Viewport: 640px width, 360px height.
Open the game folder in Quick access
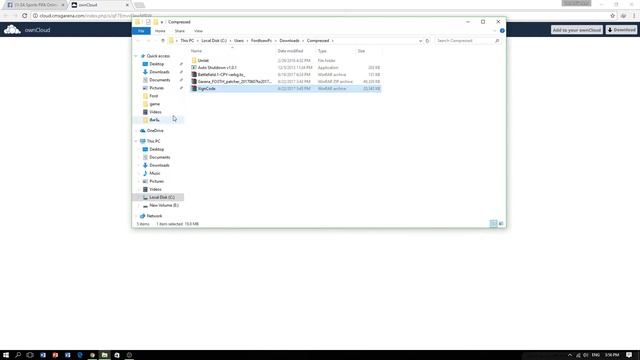(x=154, y=104)
